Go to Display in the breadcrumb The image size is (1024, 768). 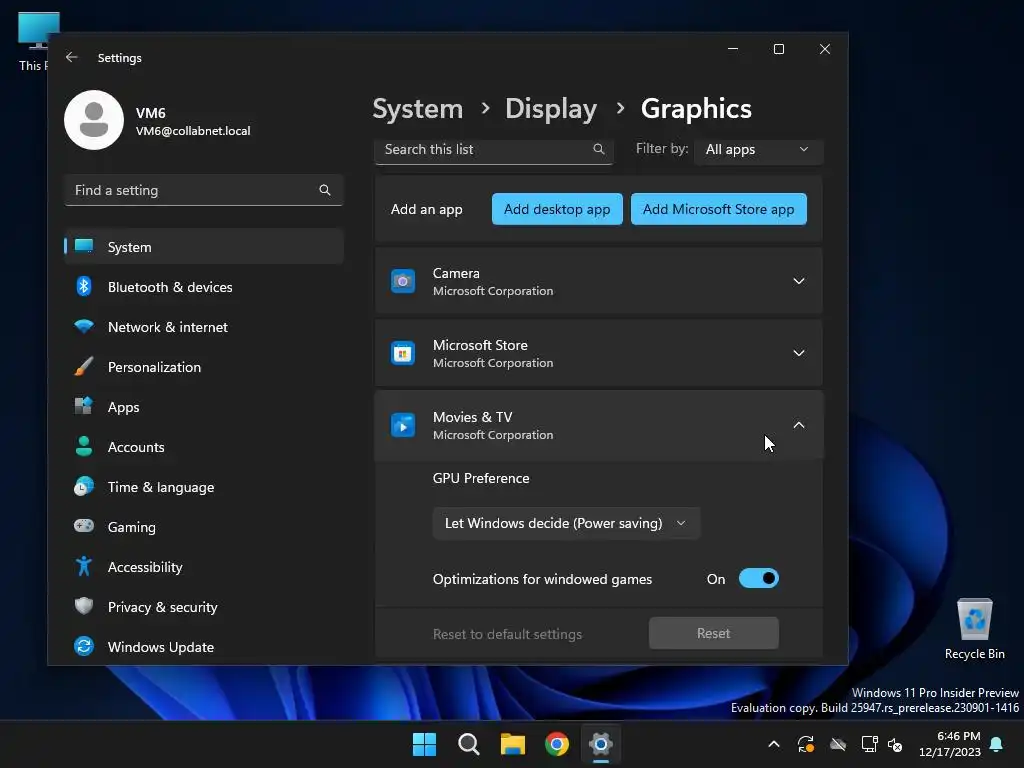click(x=551, y=108)
